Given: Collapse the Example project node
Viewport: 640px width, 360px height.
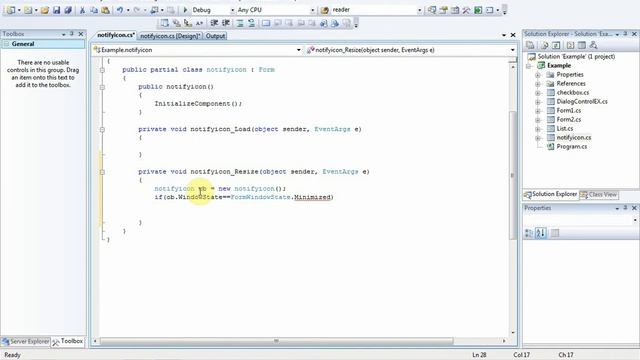Looking at the screenshot, I should [529, 66].
